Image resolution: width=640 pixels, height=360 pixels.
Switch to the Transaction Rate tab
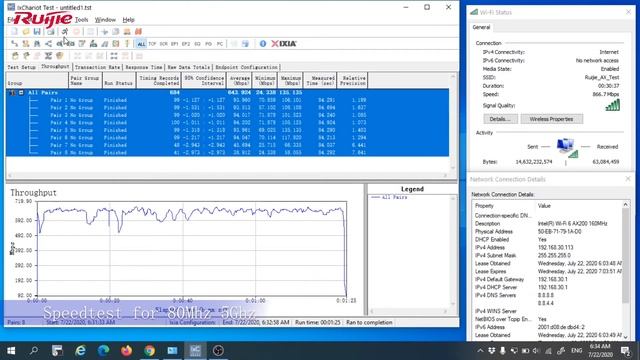[x=97, y=67]
